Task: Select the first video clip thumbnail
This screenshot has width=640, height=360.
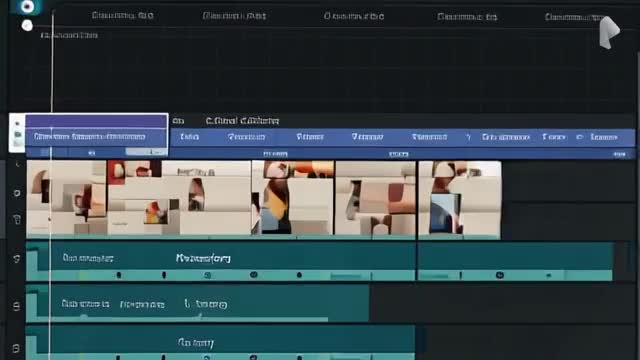Action: coord(67,198)
